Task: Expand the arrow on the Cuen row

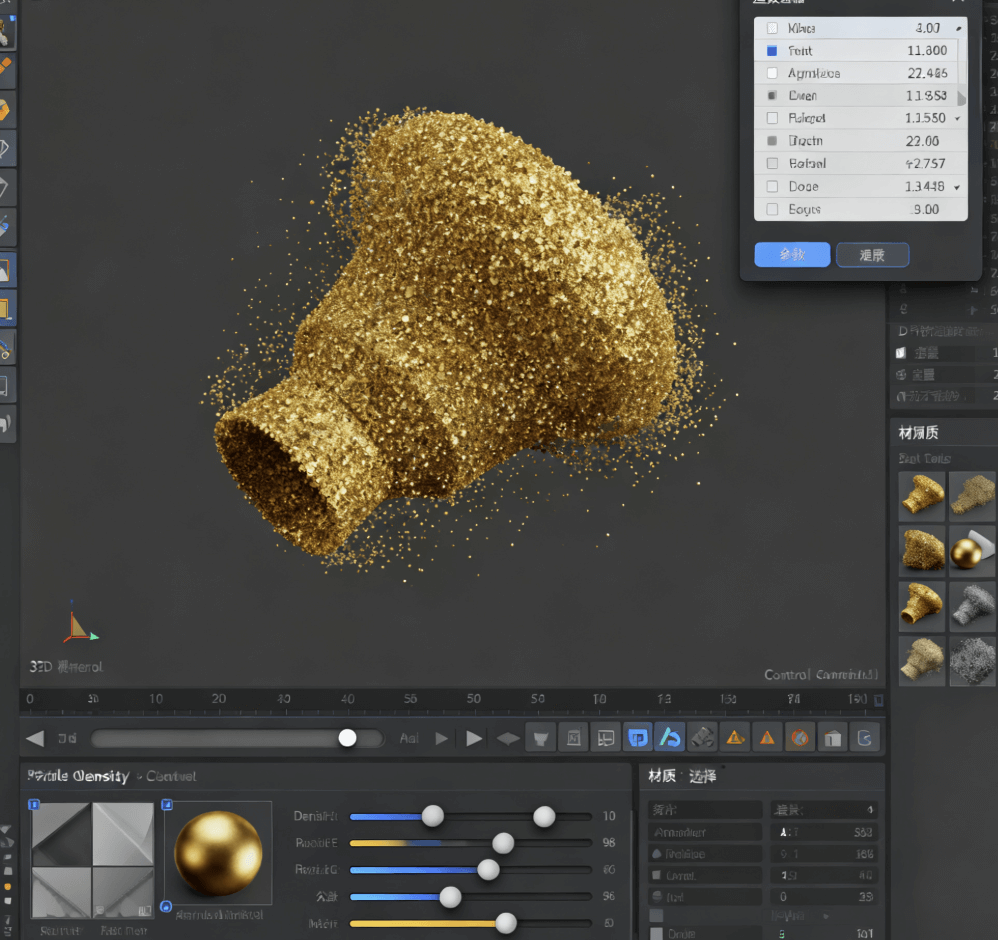Action: tap(961, 97)
